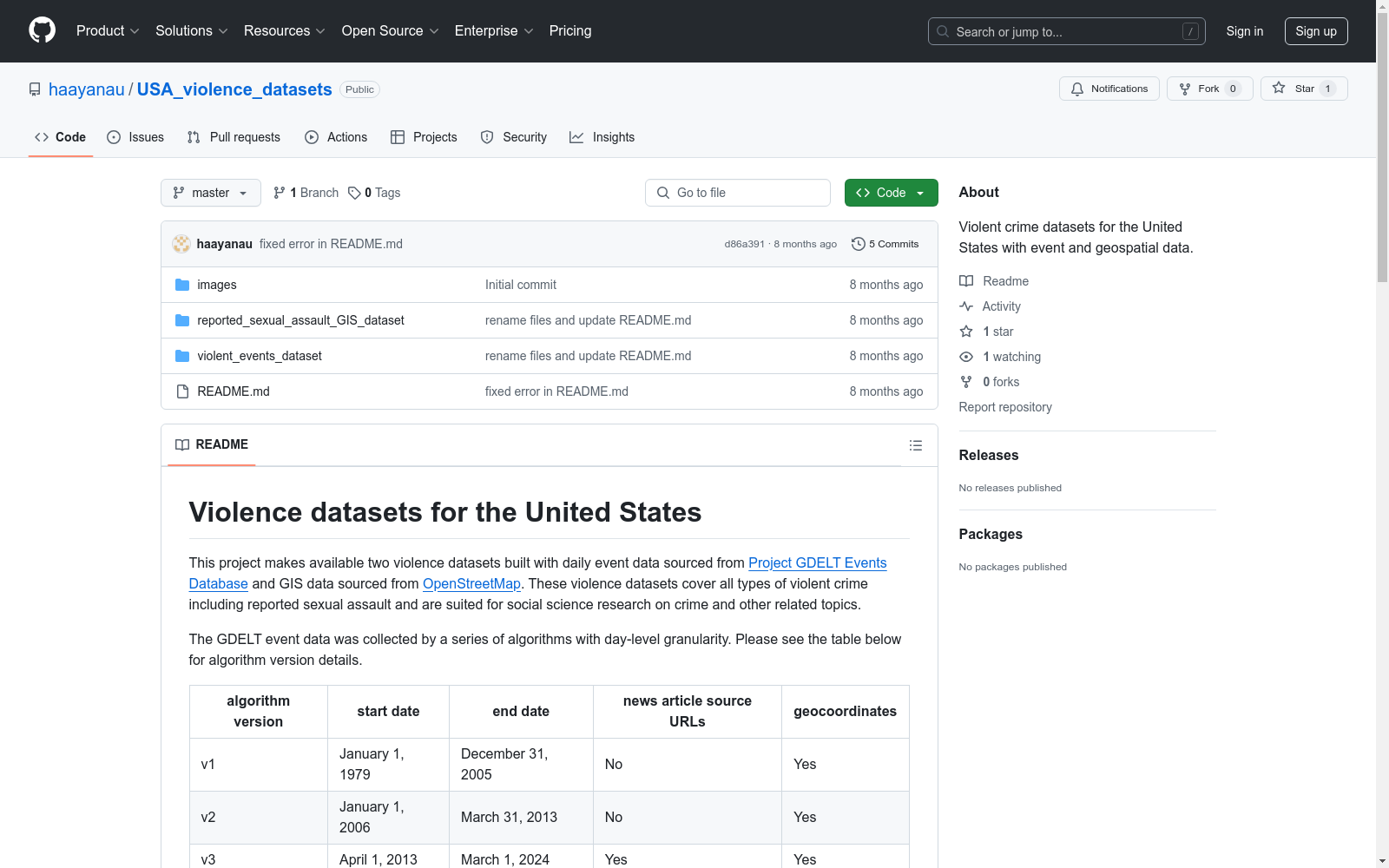This screenshot has height=868, width=1389.
Task: View the 1 star stargazers link
Action: coord(986,332)
